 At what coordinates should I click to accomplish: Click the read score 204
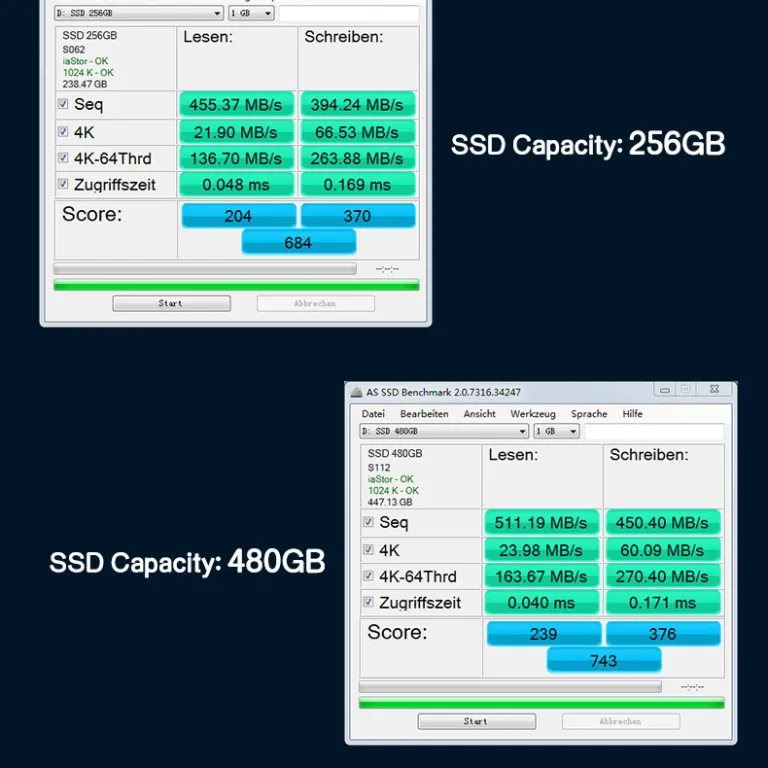pos(239,216)
